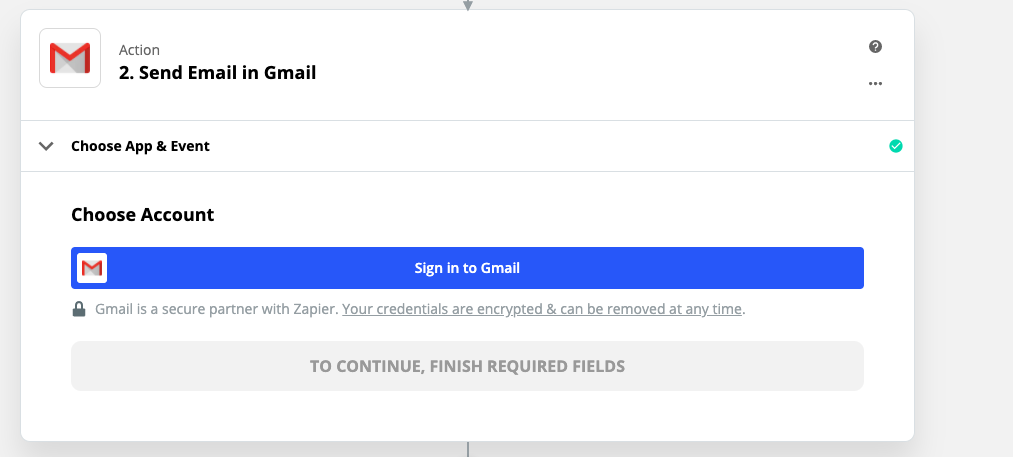The width and height of the screenshot is (1013, 457).
Task: Select the Choose Account heading
Action: (x=142, y=214)
